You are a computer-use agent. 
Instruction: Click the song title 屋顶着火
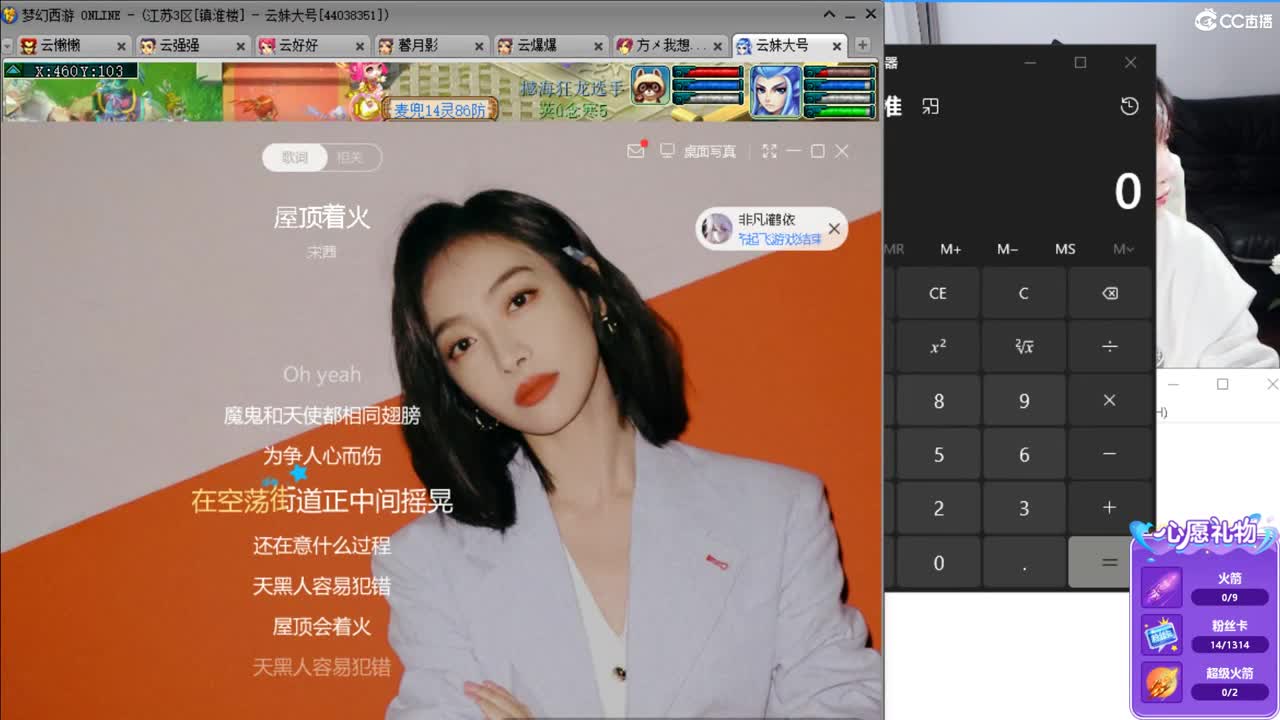322,217
